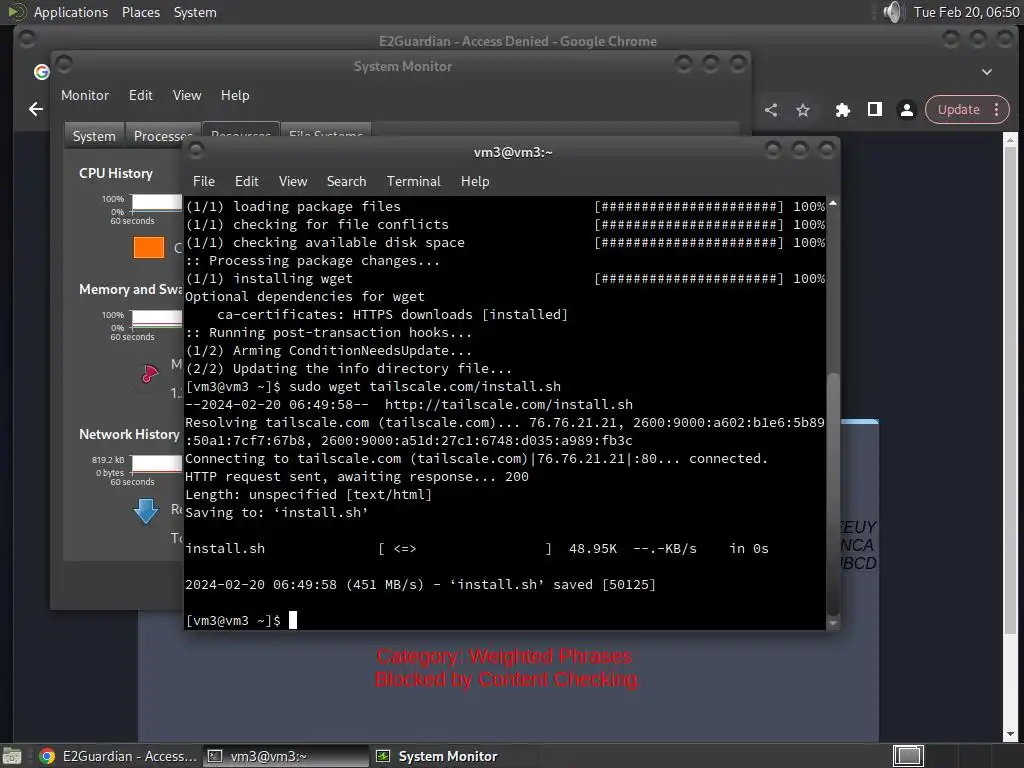Open the Applications menu in top panel

click(71, 12)
